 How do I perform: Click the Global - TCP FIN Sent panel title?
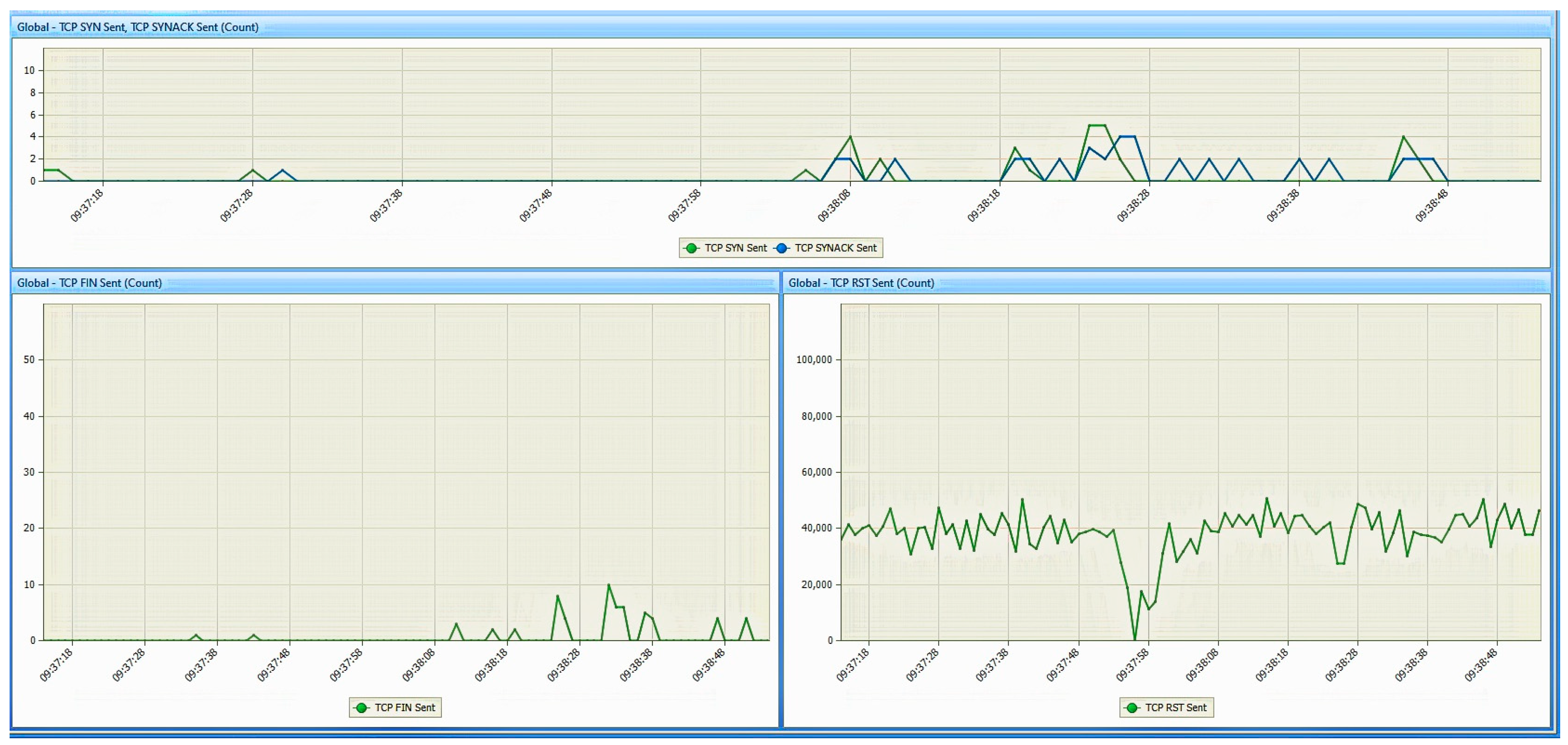click(90, 283)
